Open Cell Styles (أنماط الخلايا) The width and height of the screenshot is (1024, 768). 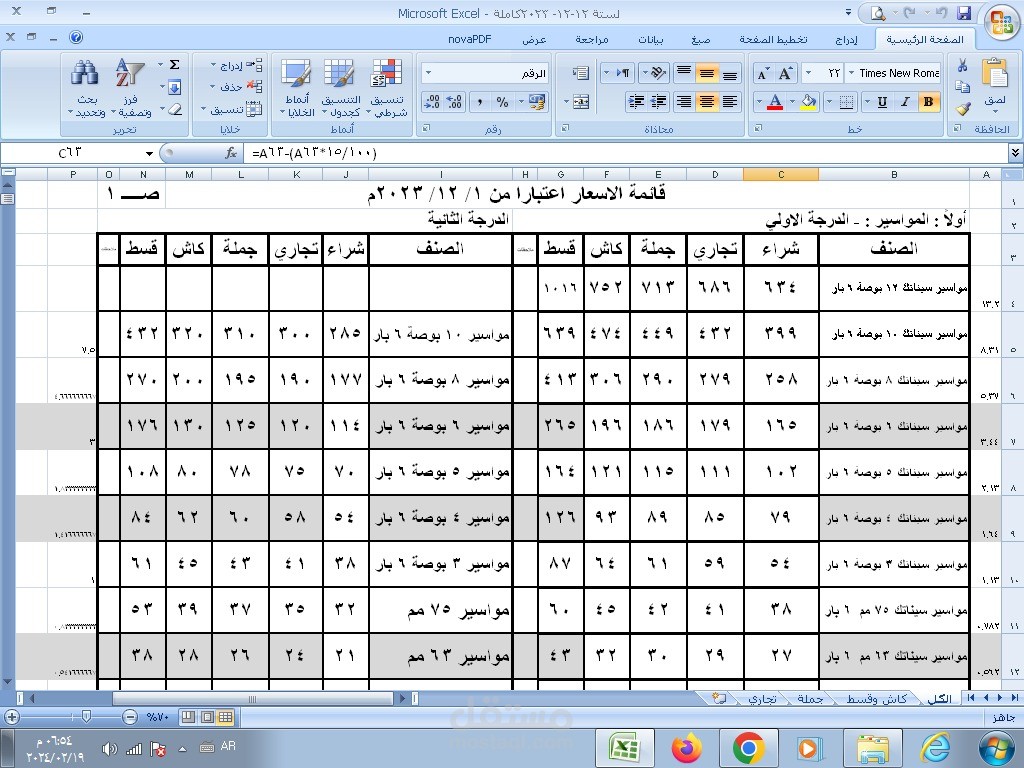pyautogui.click(x=296, y=88)
